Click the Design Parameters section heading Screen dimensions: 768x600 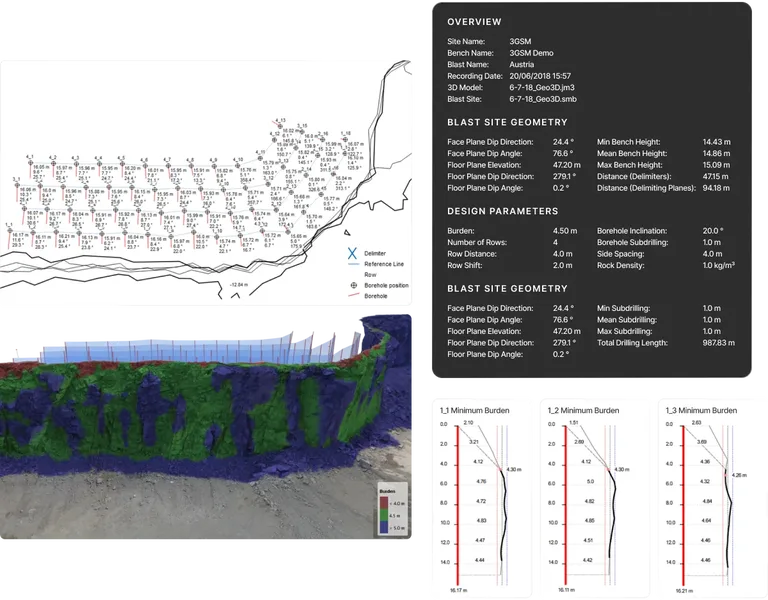(503, 211)
